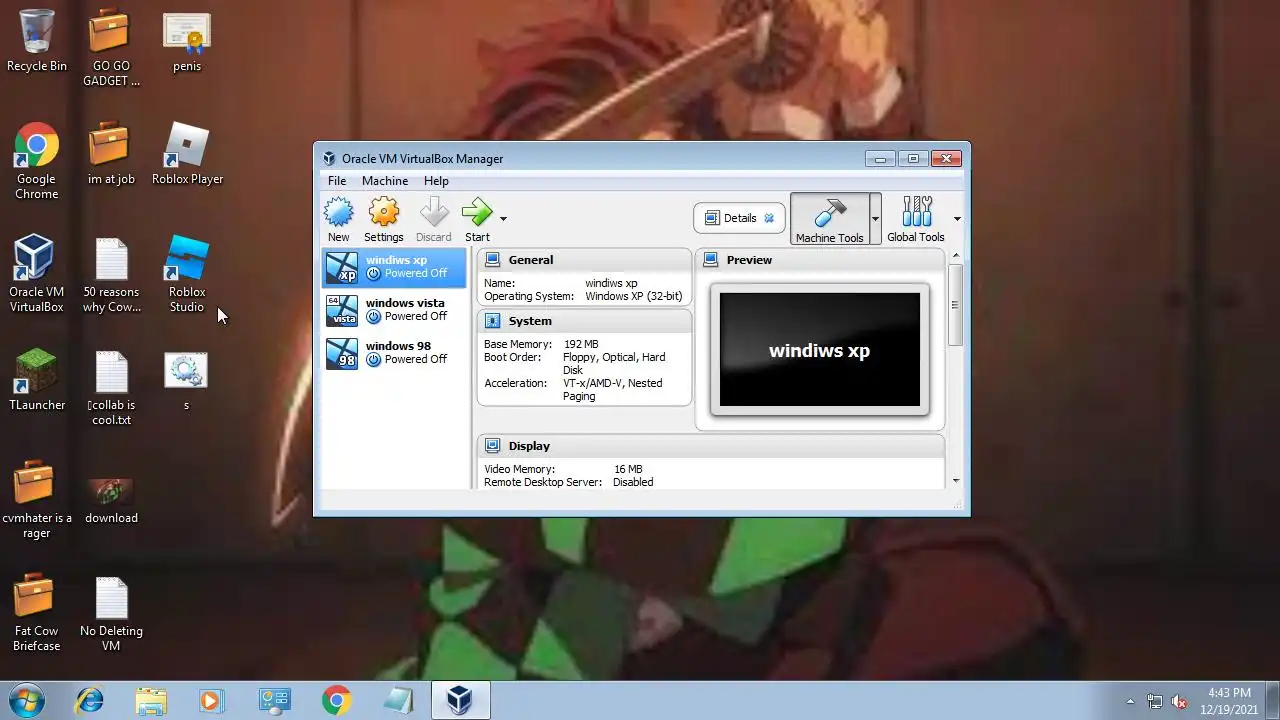The image size is (1280, 720).
Task: Click the windiws xp preview thumbnail
Action: click(x=820, y=349)
